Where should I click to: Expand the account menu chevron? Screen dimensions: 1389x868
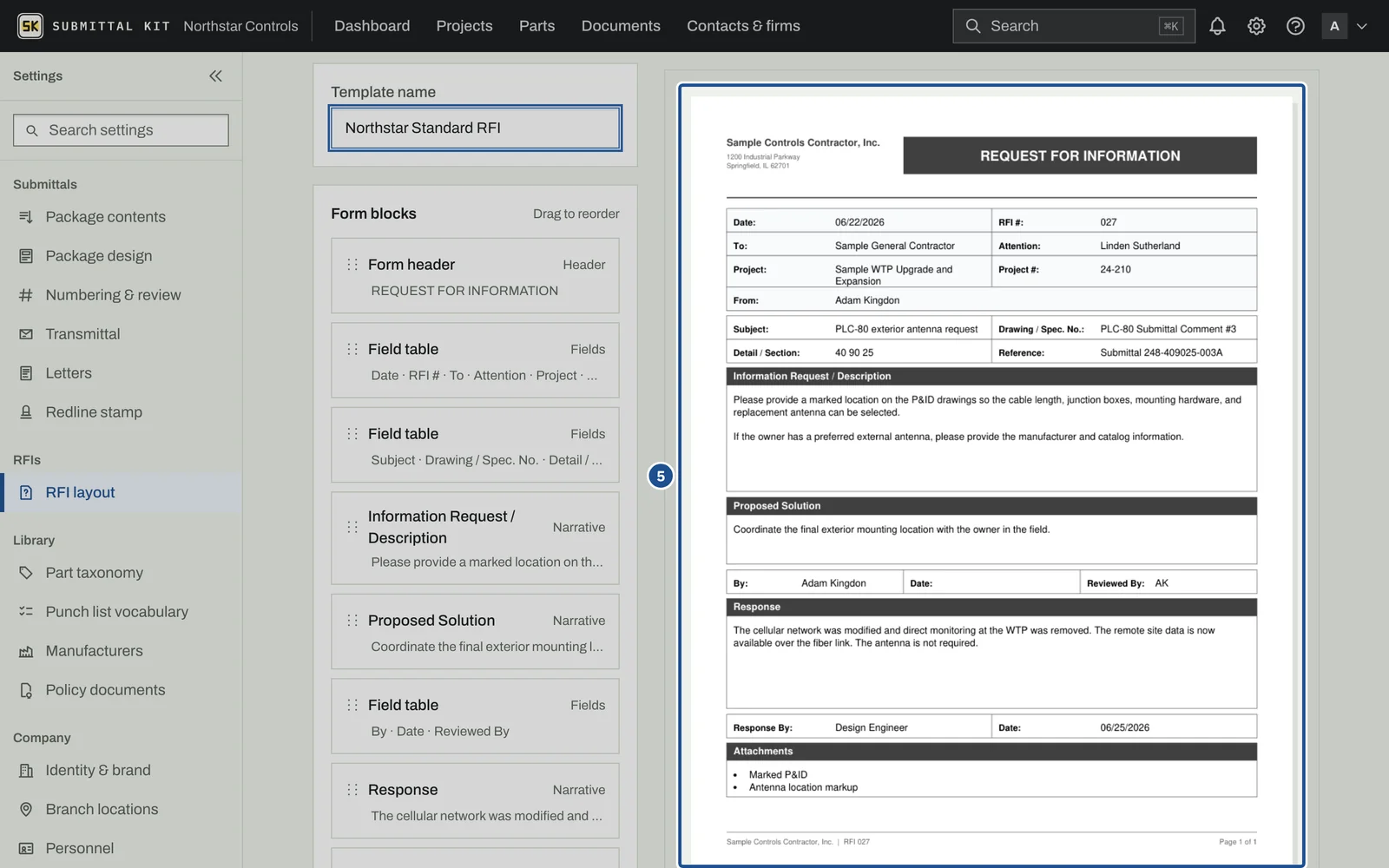pyautogui.click(x=1362, y=26)
